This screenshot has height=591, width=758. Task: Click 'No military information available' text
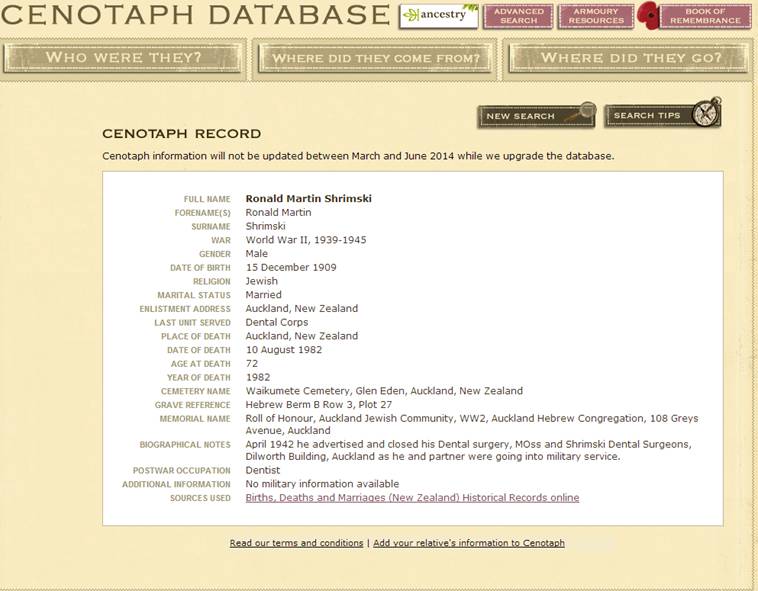click(x=322, y=484)
